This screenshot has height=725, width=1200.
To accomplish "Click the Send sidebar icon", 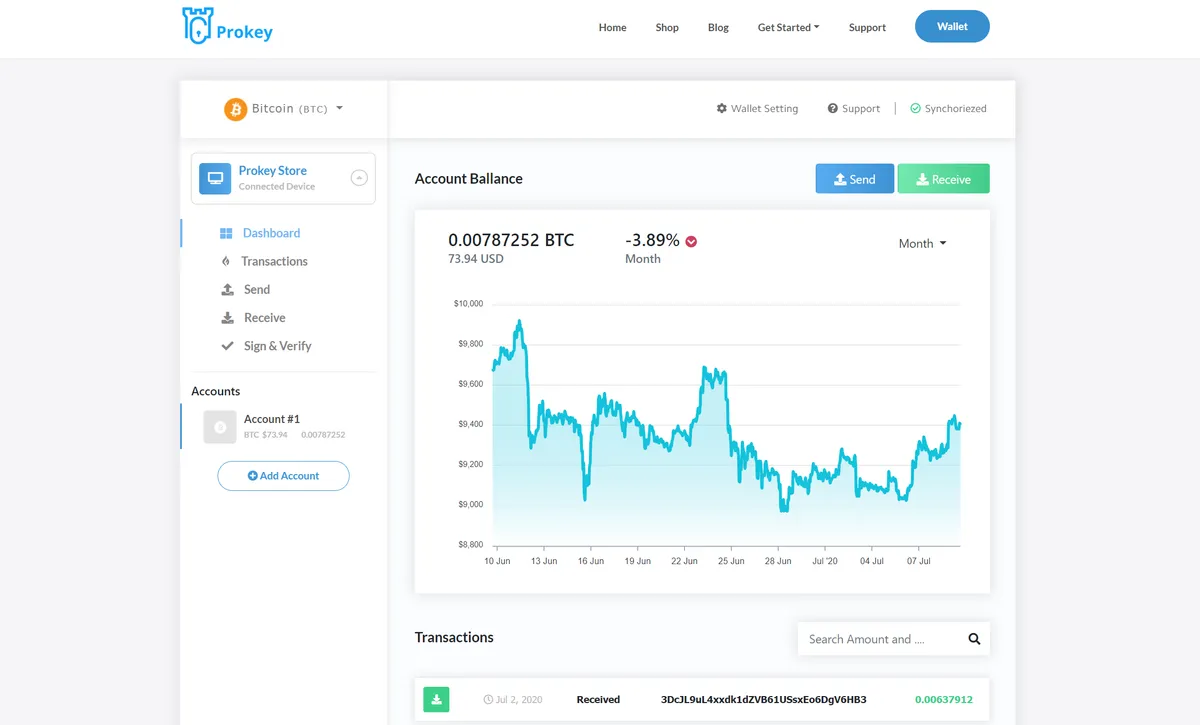I will (x=226, y=289).
